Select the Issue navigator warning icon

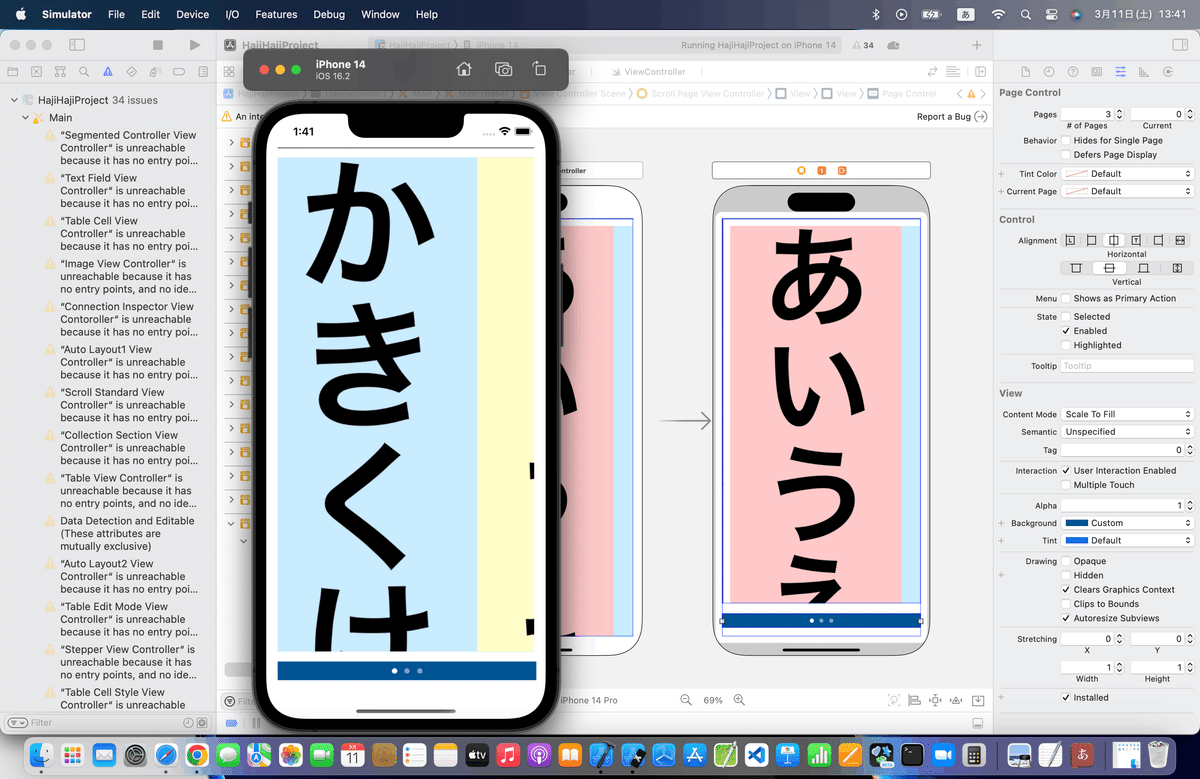[x=107, y=72]
